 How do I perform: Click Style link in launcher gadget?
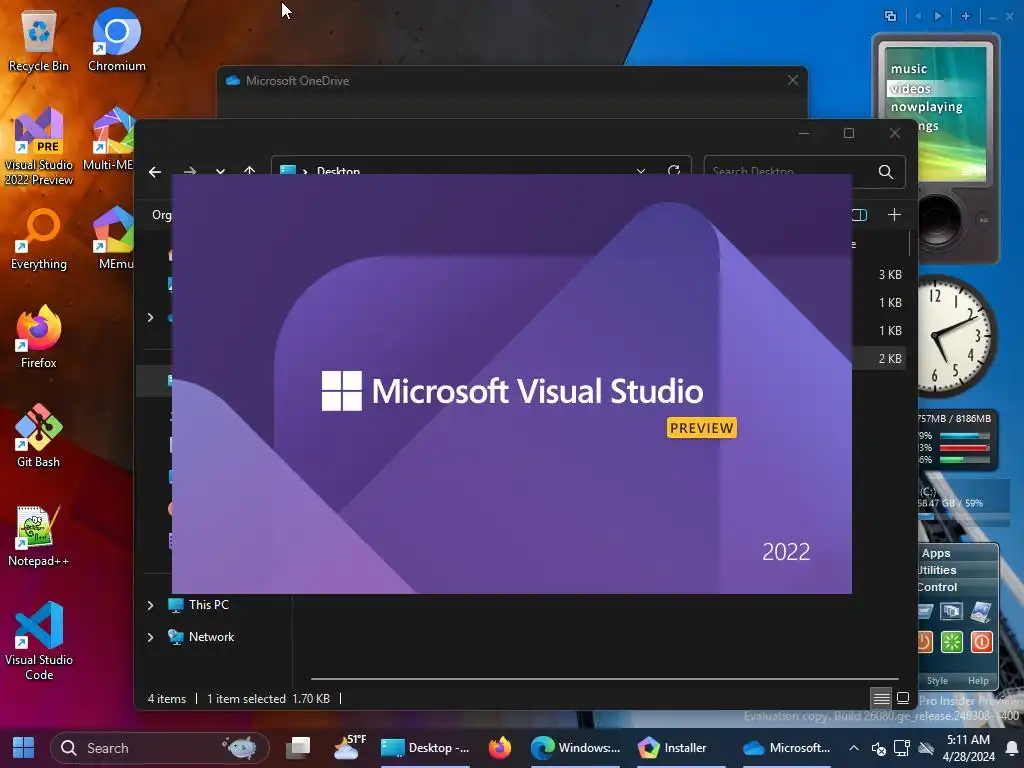(x=937, y=680)
